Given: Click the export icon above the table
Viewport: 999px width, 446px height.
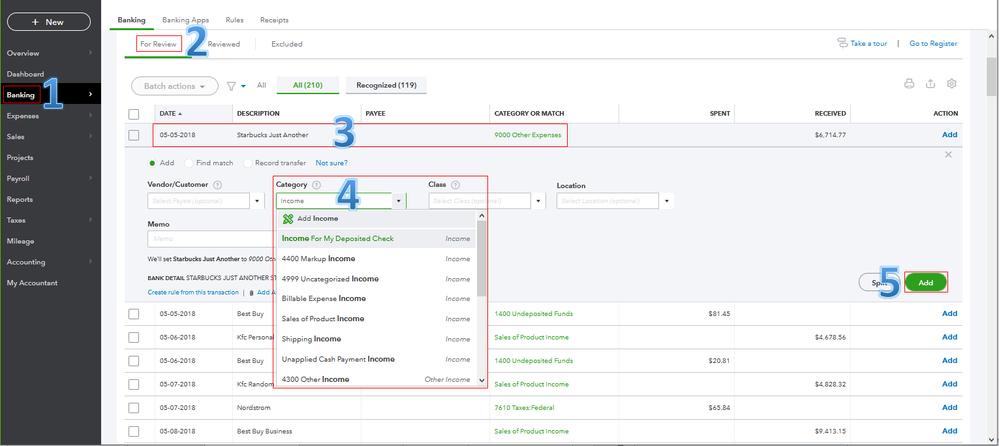Looking at the screenshot, I should pyautogui.click(x=931, y=84).
